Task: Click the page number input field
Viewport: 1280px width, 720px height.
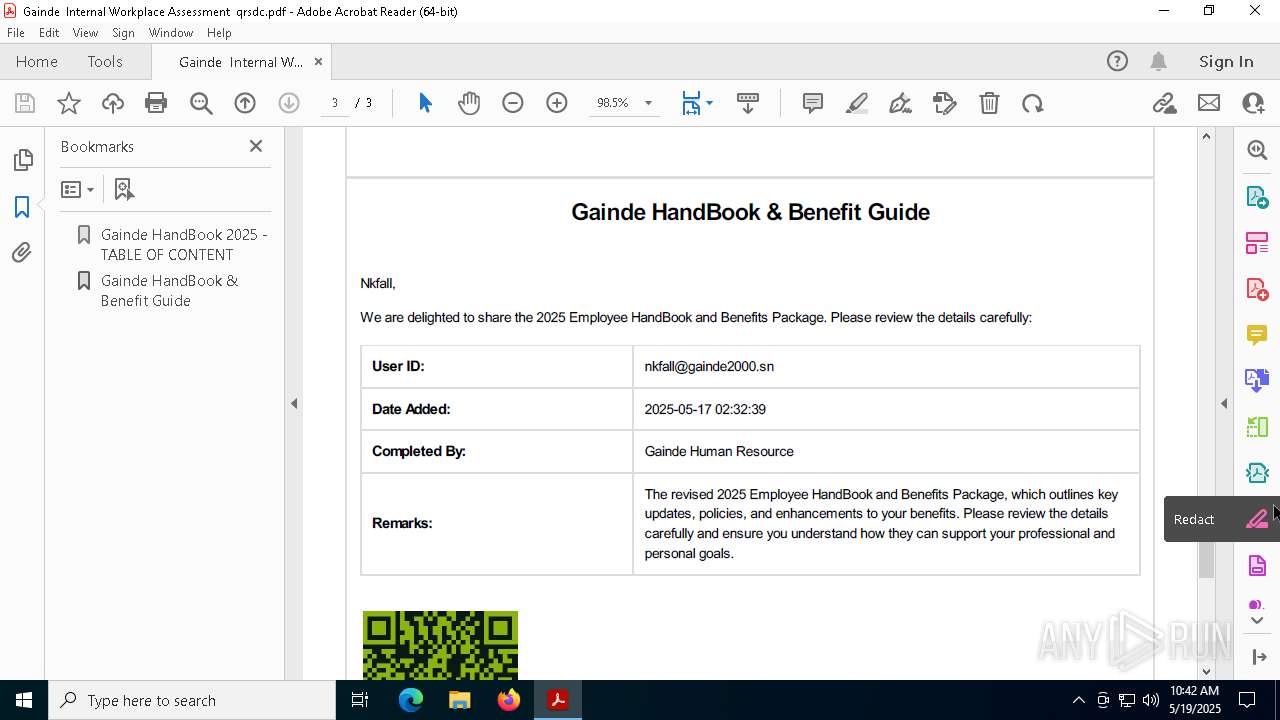Action: [x=335, y=103]
